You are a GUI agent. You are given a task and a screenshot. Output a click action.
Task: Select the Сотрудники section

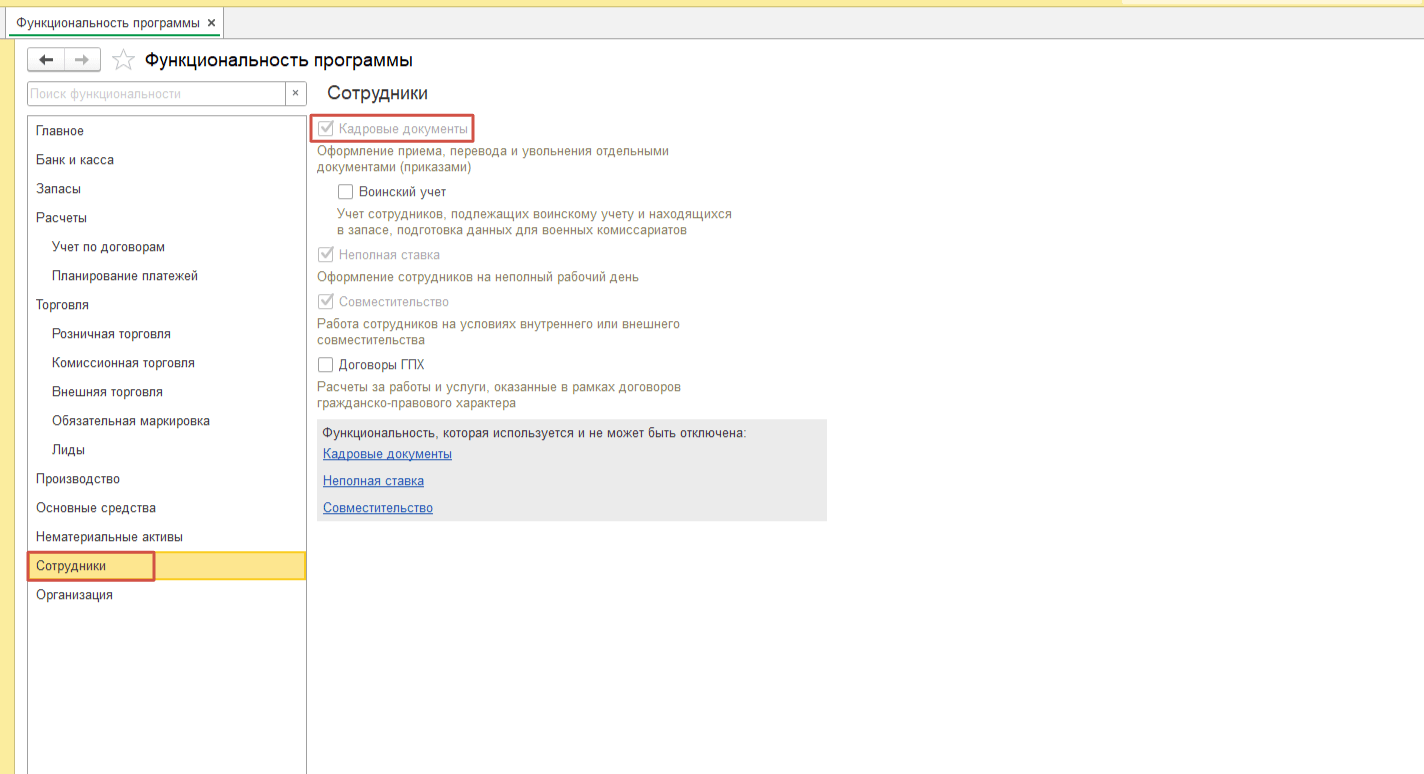(x=166, y=566)
